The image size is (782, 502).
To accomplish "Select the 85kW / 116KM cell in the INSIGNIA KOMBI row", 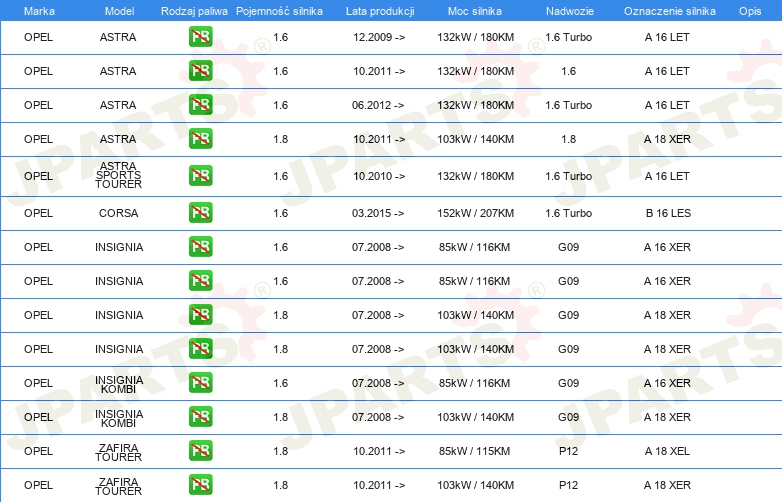I will tap(474, 383).
